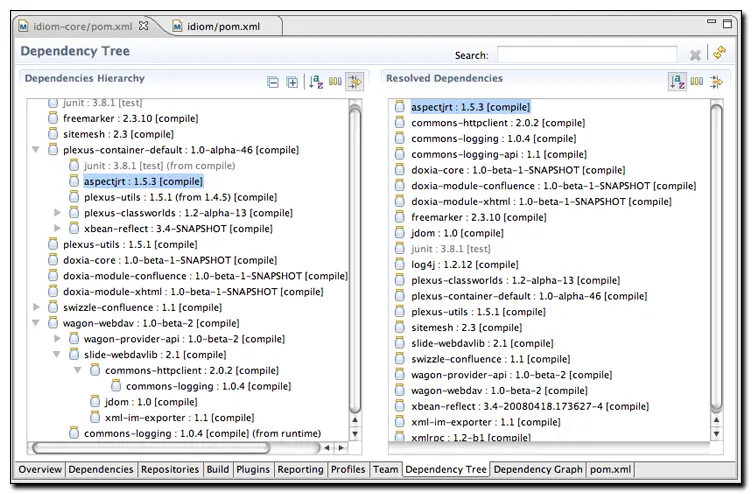752x494 pixels.
Task: Collapse all in Dependencies Hierarchy
Action: tap(272, 82)
